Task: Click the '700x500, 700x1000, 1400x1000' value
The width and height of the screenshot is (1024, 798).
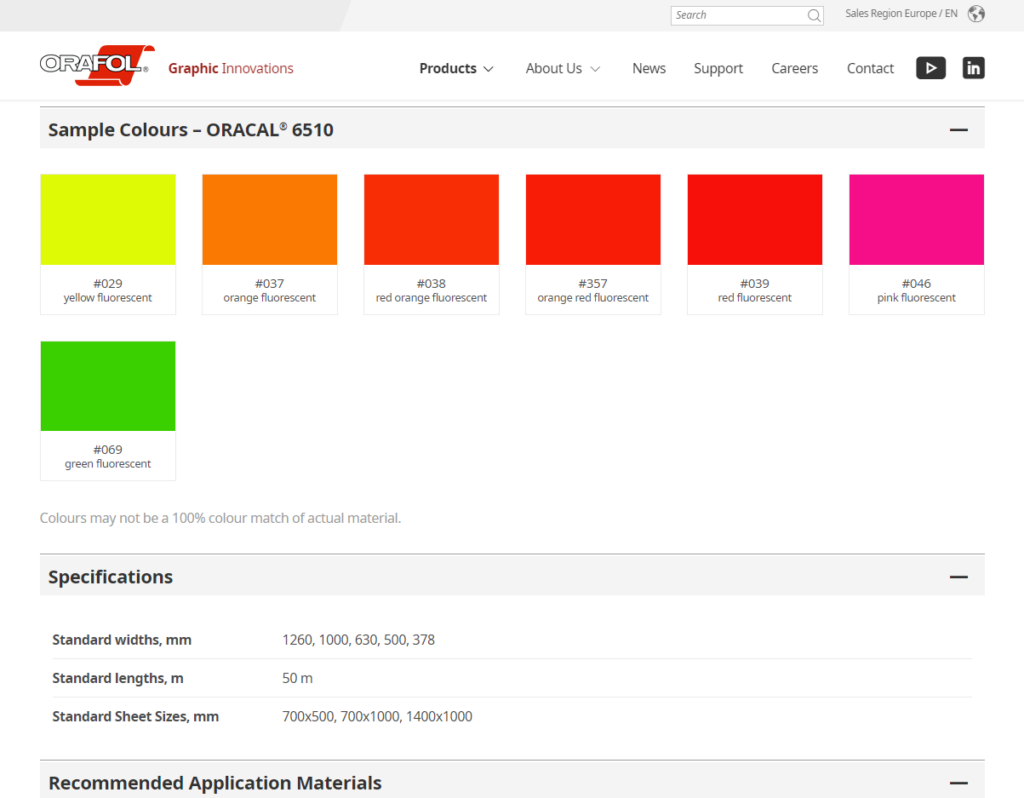Action: [x=377, y=716]
